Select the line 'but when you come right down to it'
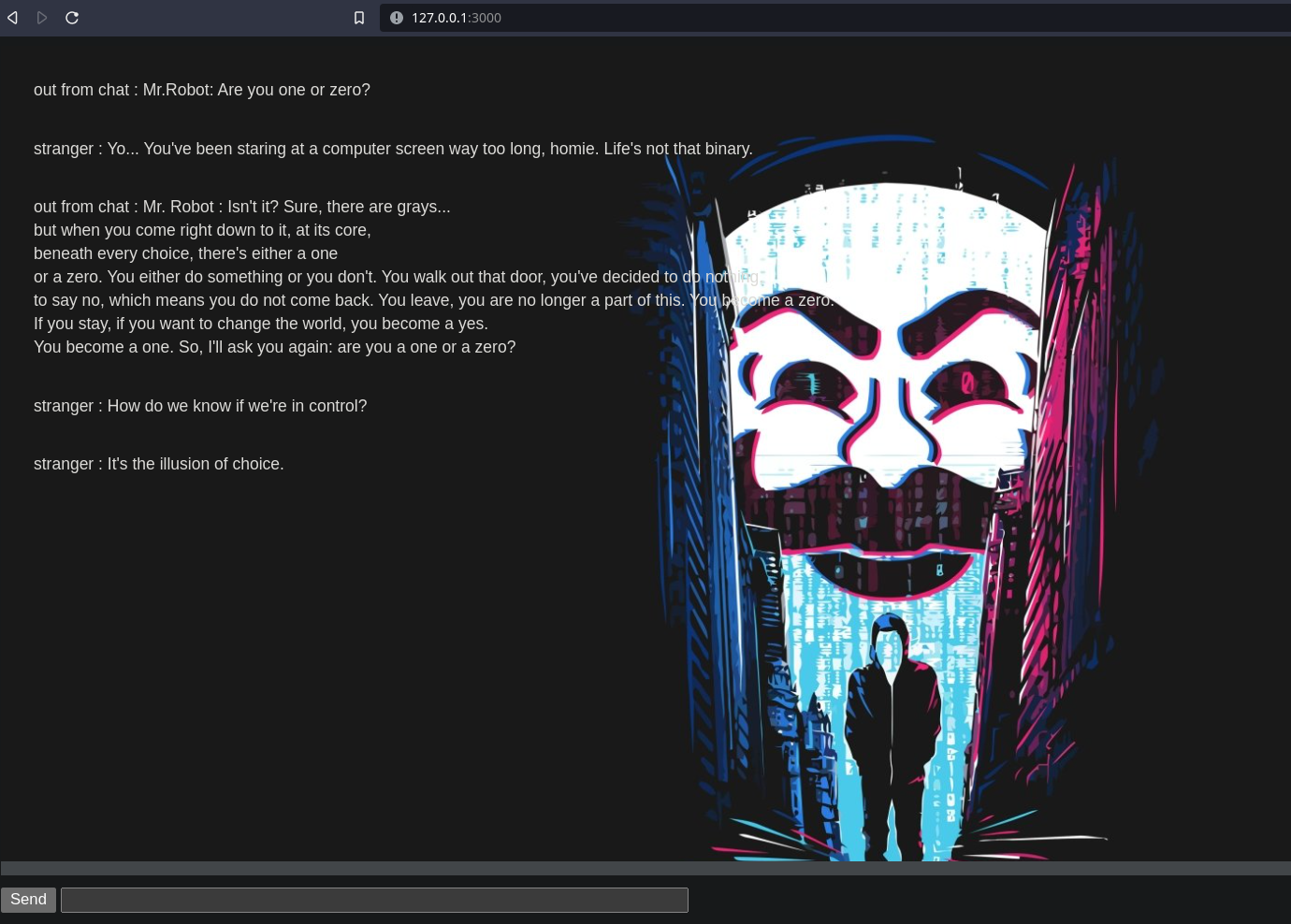This screenshot has width=1291, height=924. tap(202, 230)
